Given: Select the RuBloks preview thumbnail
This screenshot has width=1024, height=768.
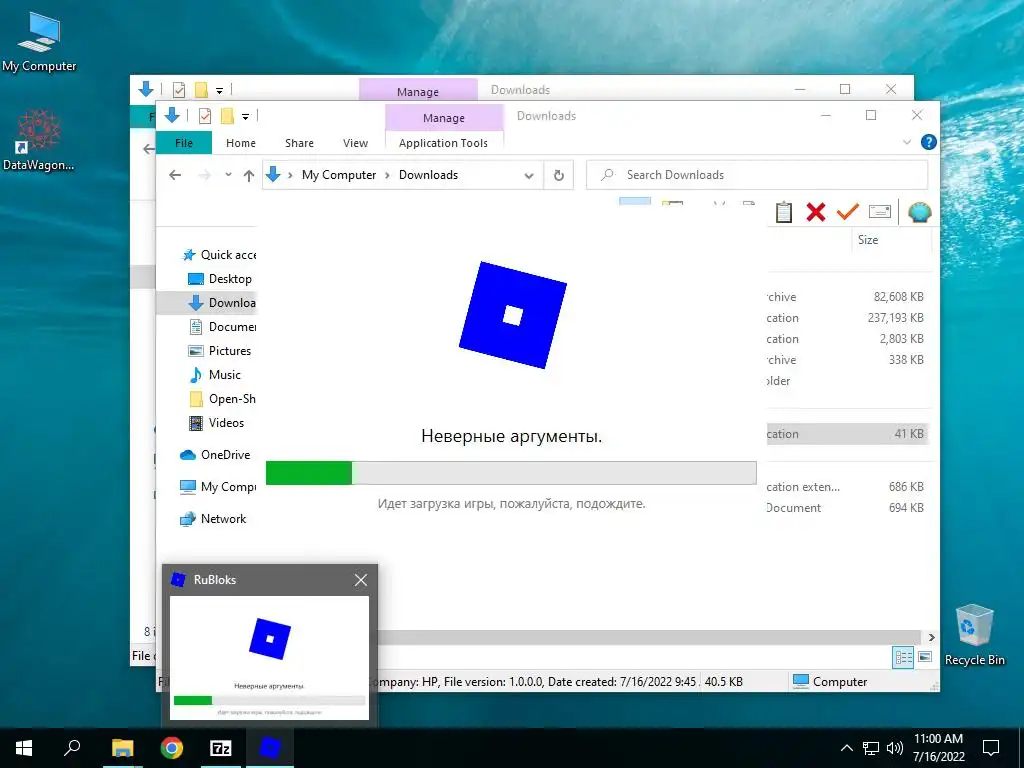Looking at the screenshot, I should coord(269,658).
